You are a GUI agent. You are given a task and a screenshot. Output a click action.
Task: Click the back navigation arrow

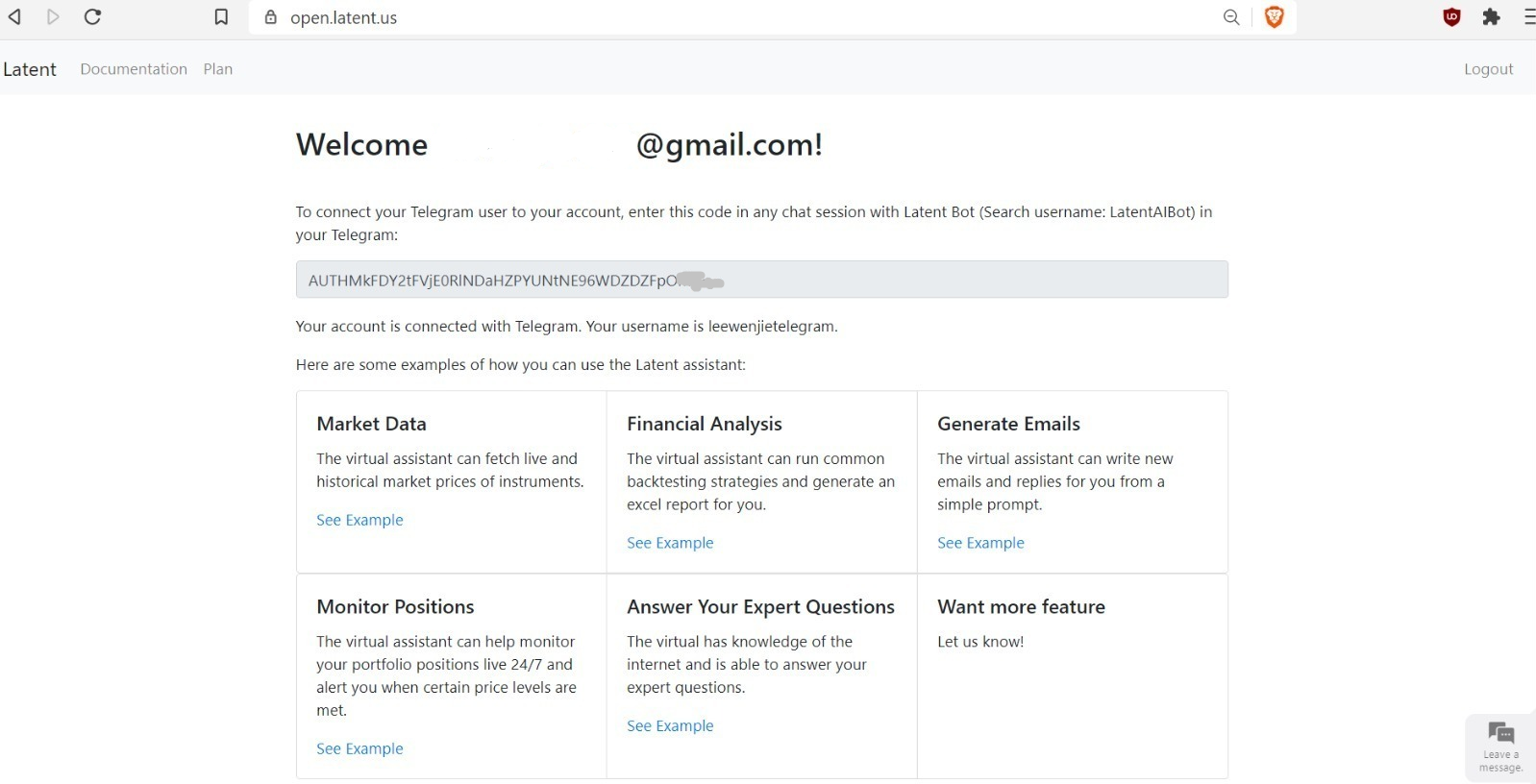pos(14,16)
